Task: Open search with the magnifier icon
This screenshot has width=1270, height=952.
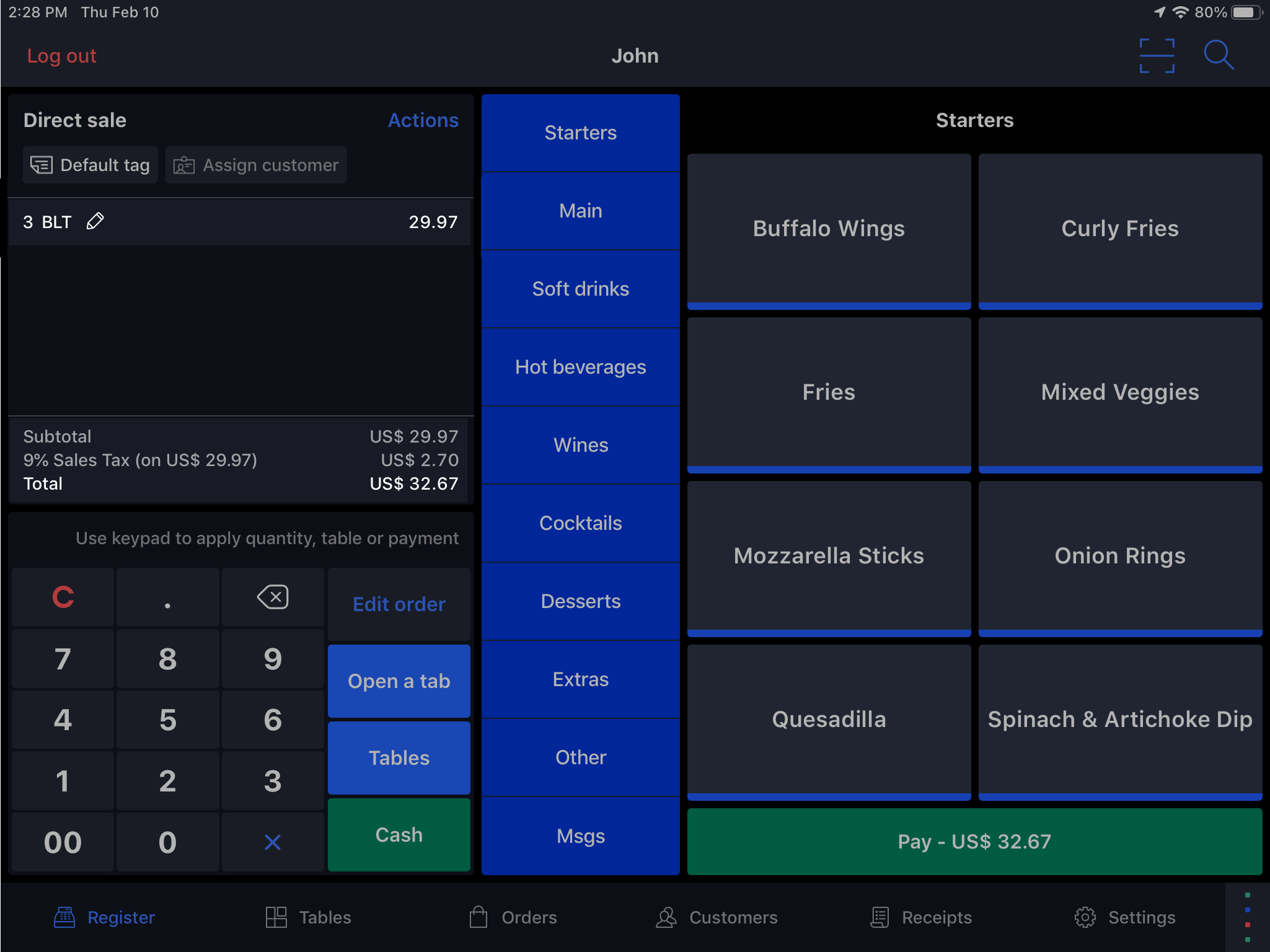Action: 1219,56
